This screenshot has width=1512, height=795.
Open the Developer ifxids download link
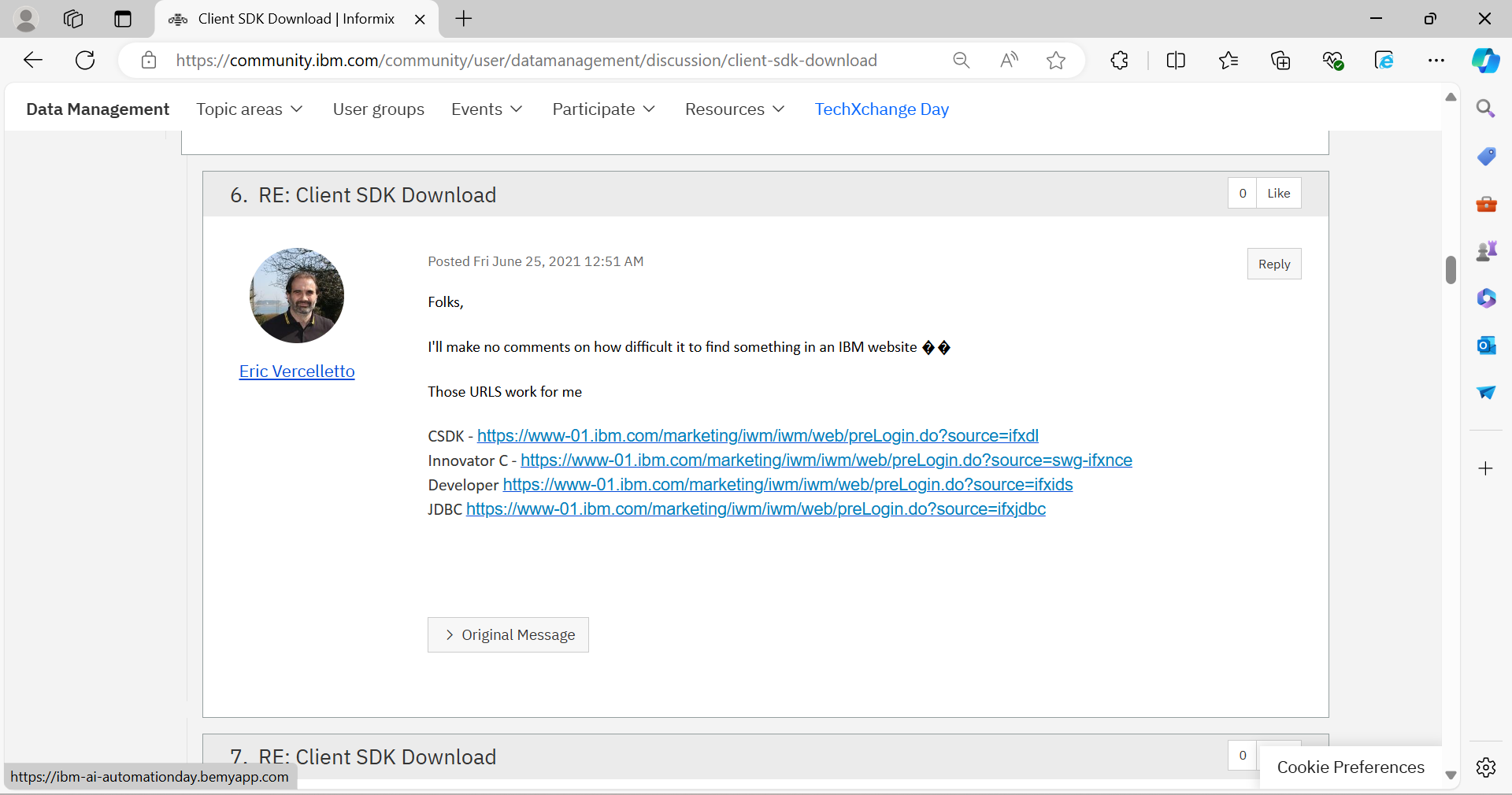(787, 485)
